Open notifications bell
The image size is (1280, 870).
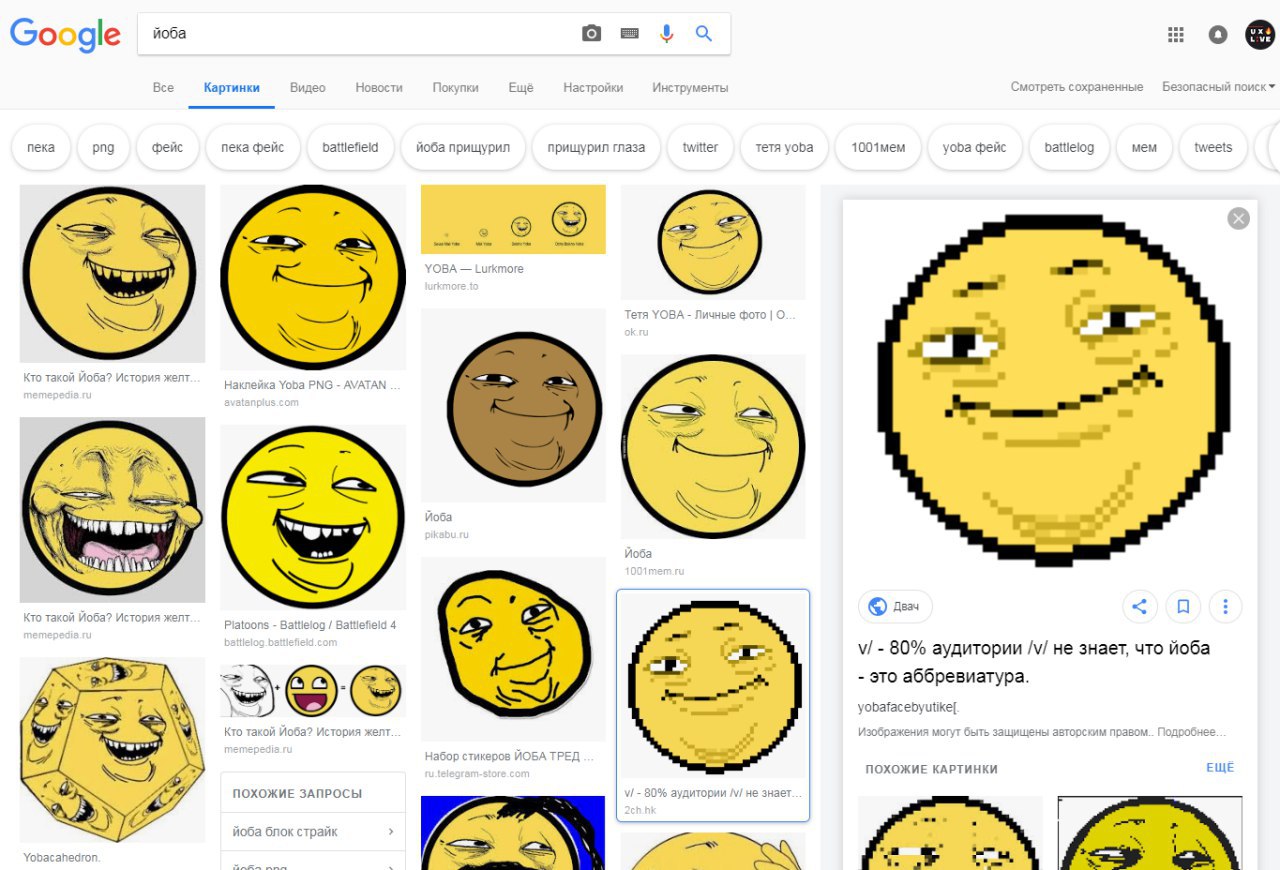tap(1217, 35)
